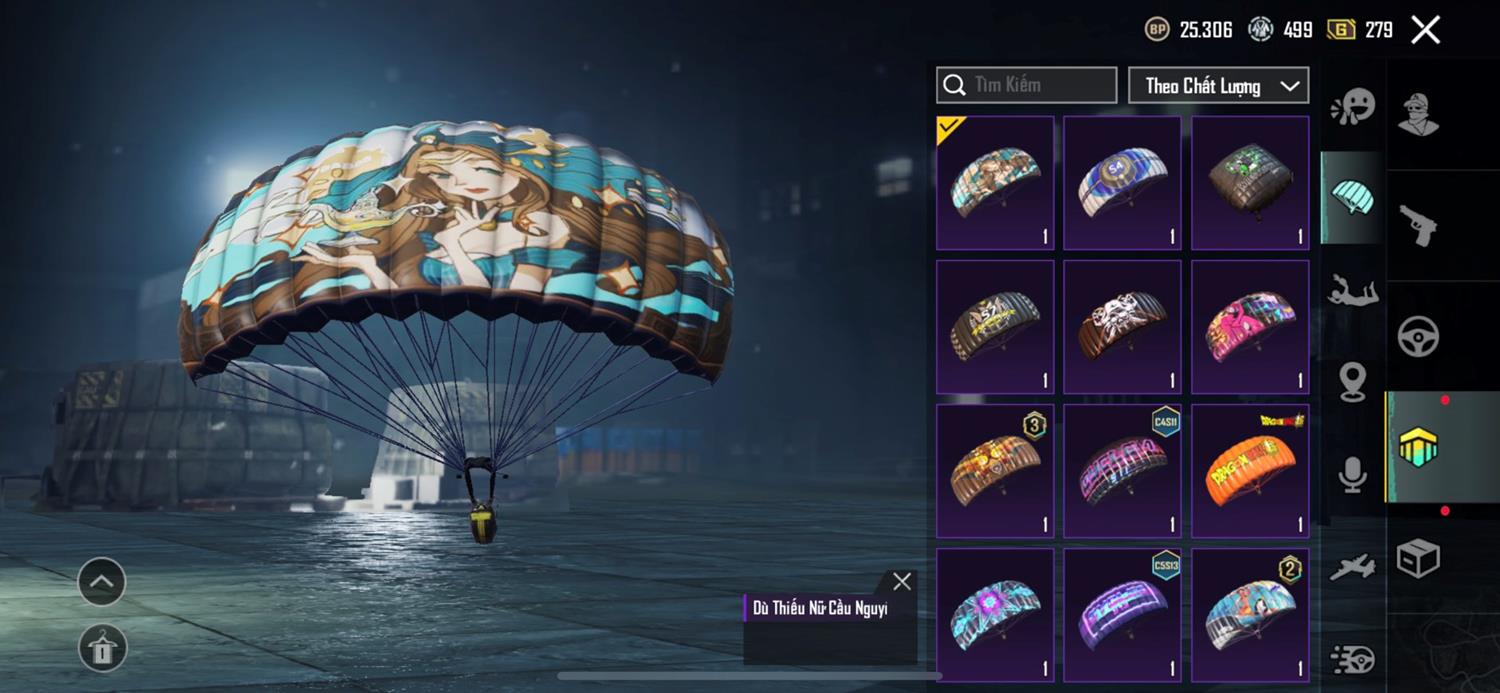Open the airplane skins category icon
This screenshot has width=1500, height=693.
1353,567
